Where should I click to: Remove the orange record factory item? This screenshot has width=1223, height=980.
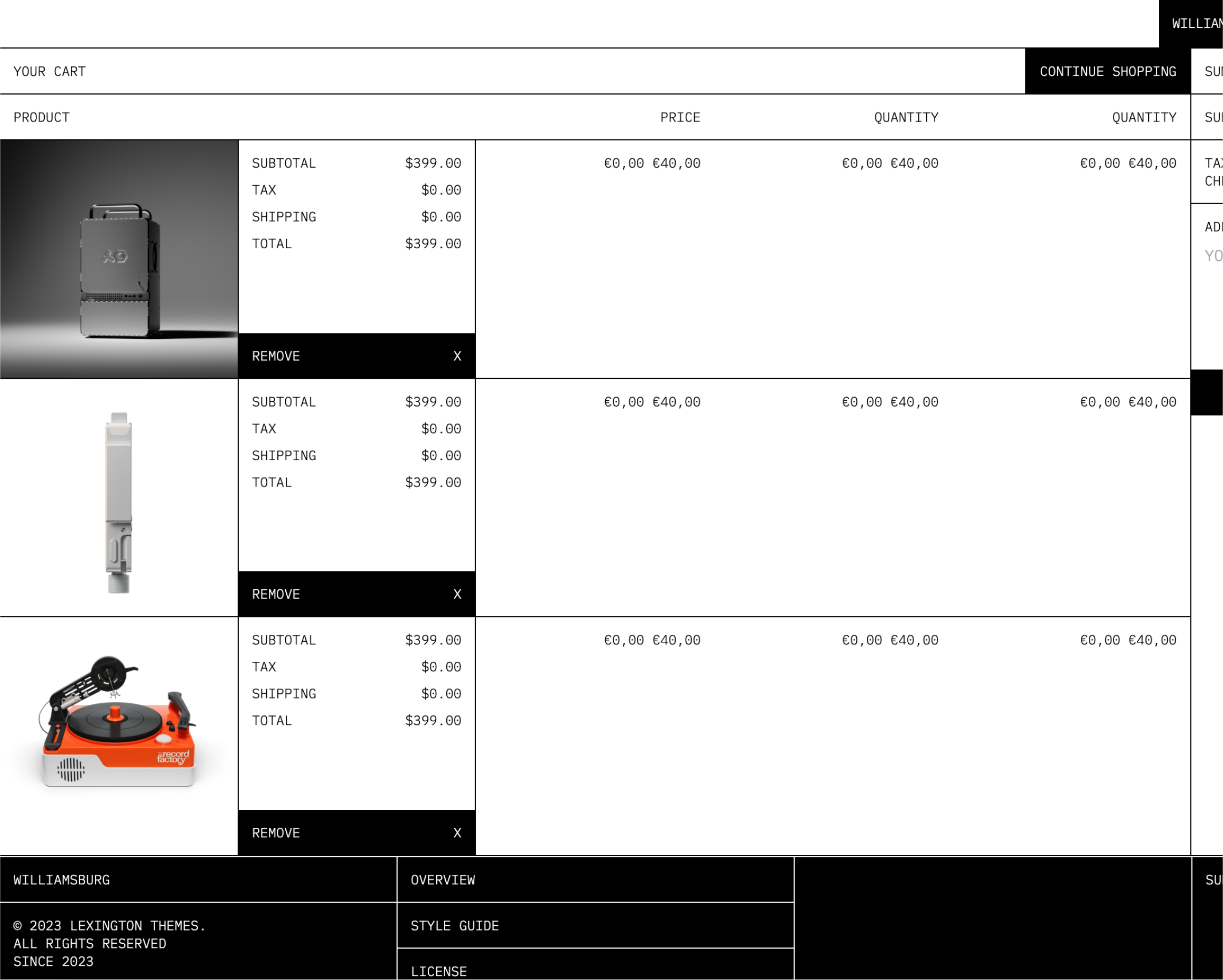356,833
